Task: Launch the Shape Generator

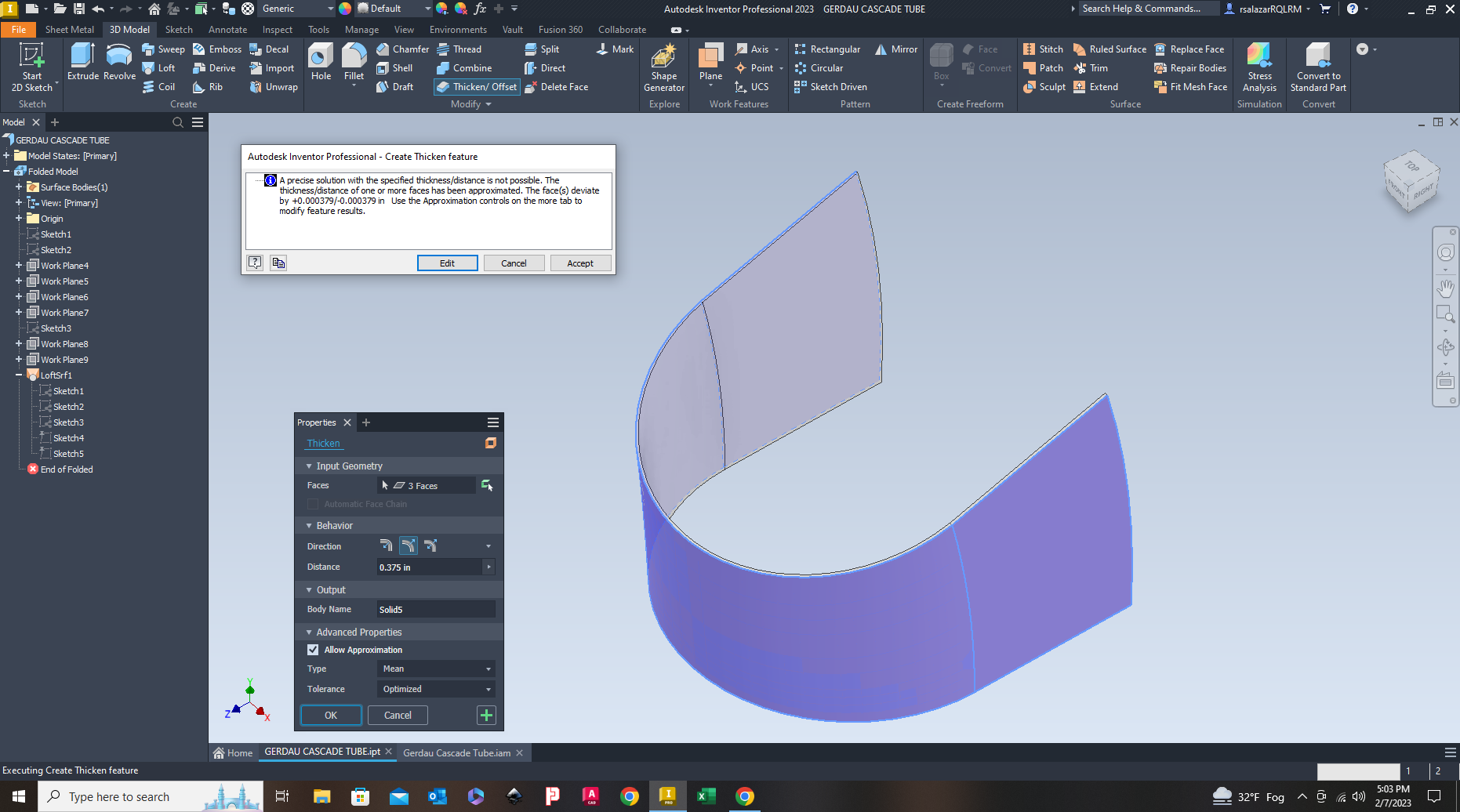Action: [664, 67]
